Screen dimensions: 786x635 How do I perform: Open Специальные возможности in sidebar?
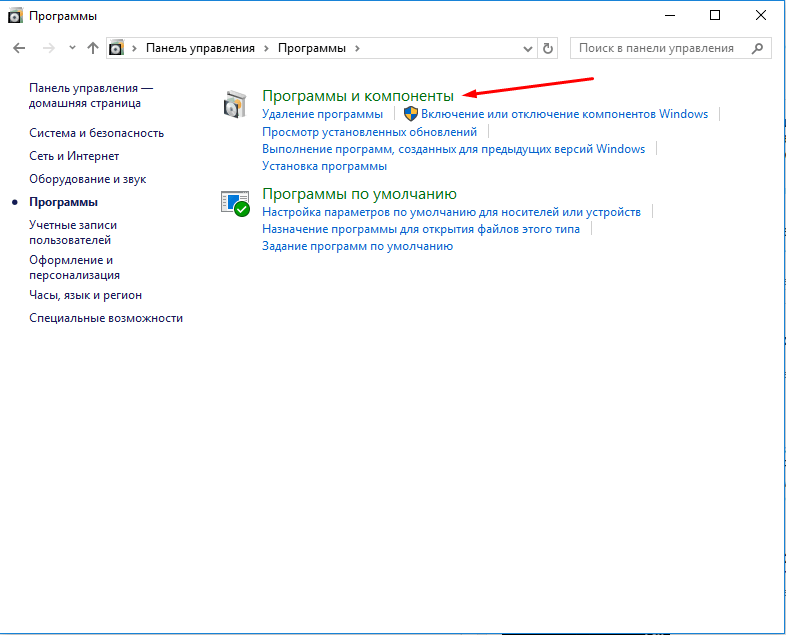point(106,318)
